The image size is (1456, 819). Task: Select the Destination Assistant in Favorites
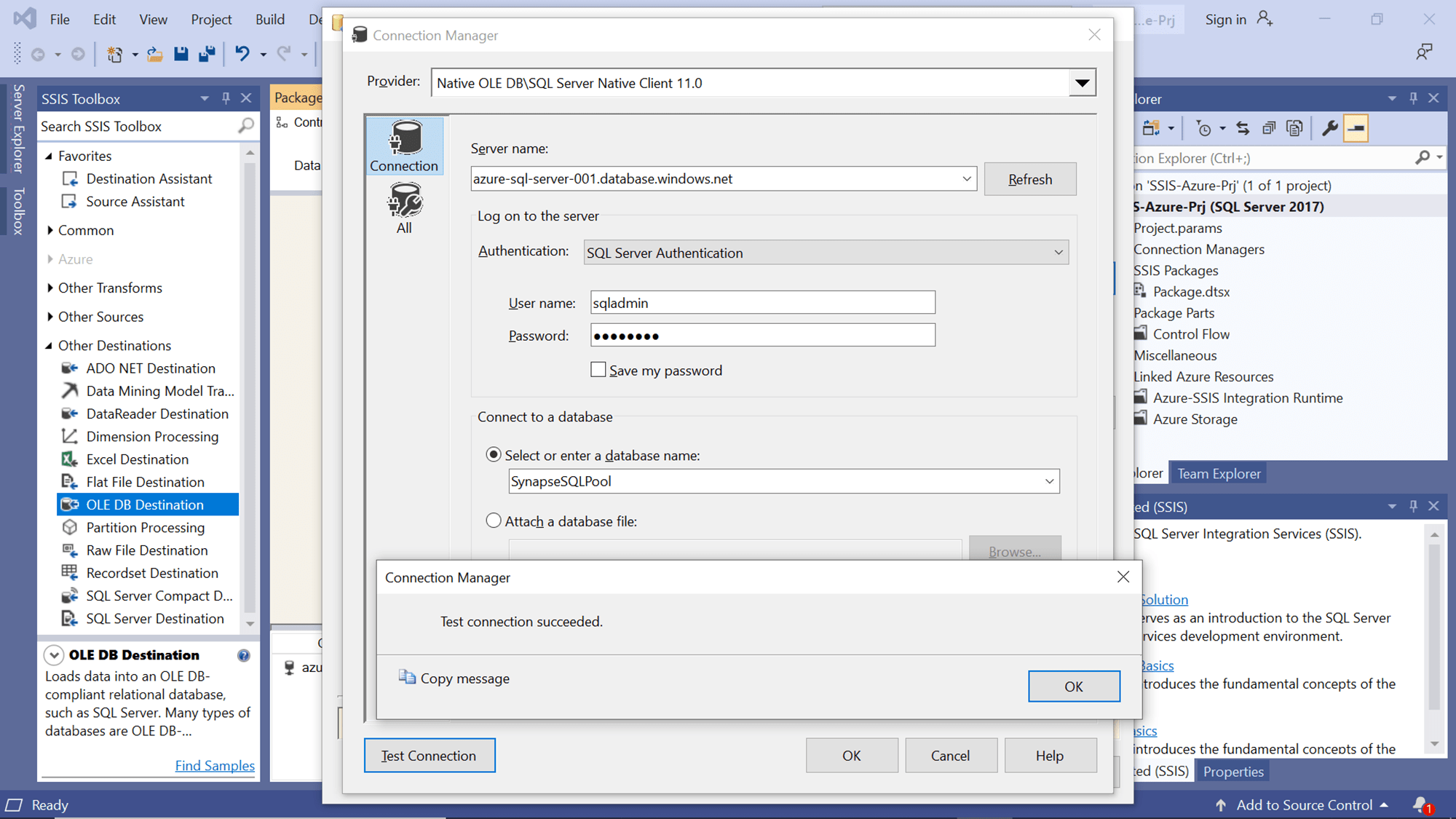149,178
